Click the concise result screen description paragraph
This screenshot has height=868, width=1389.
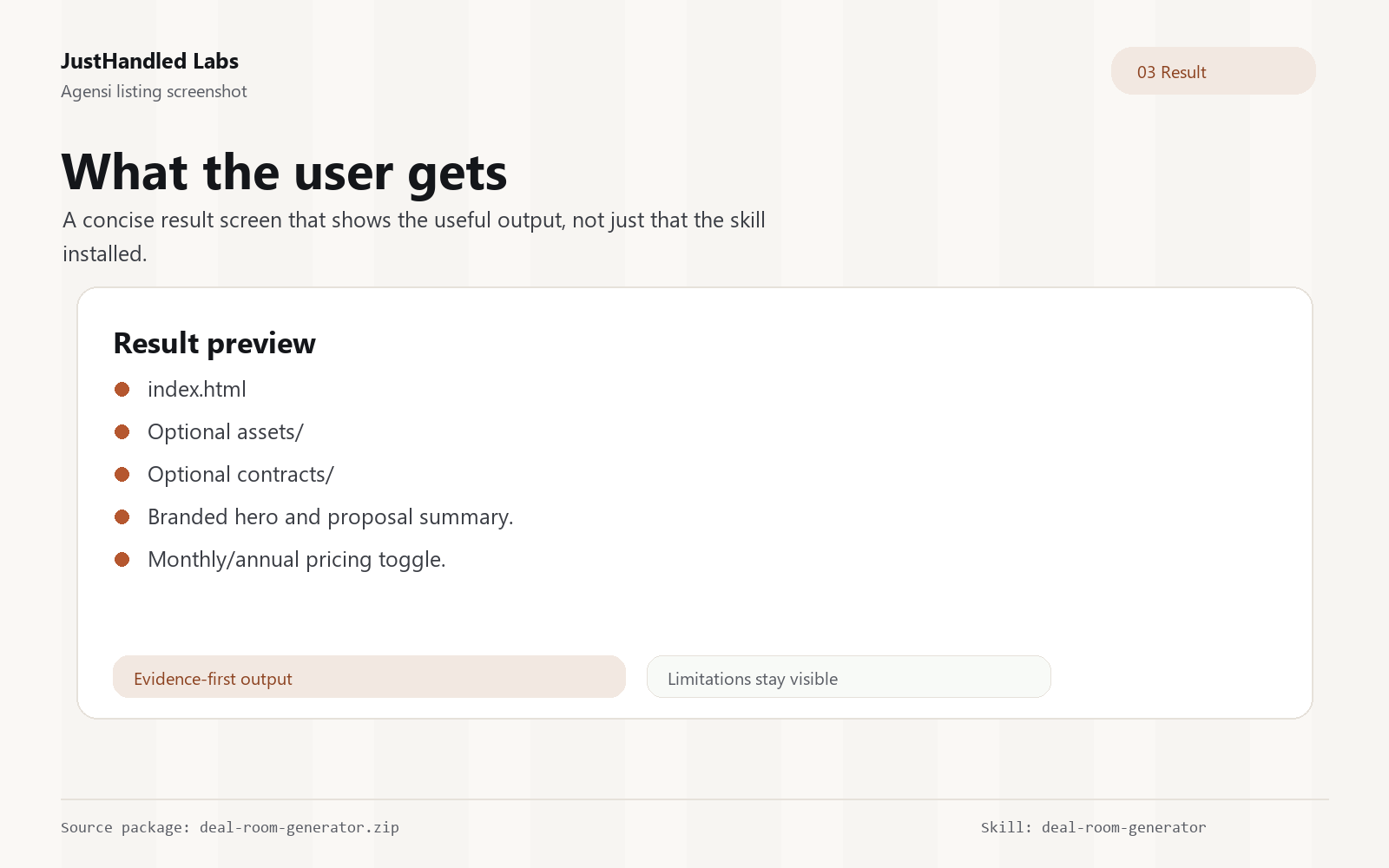[414, 237]
